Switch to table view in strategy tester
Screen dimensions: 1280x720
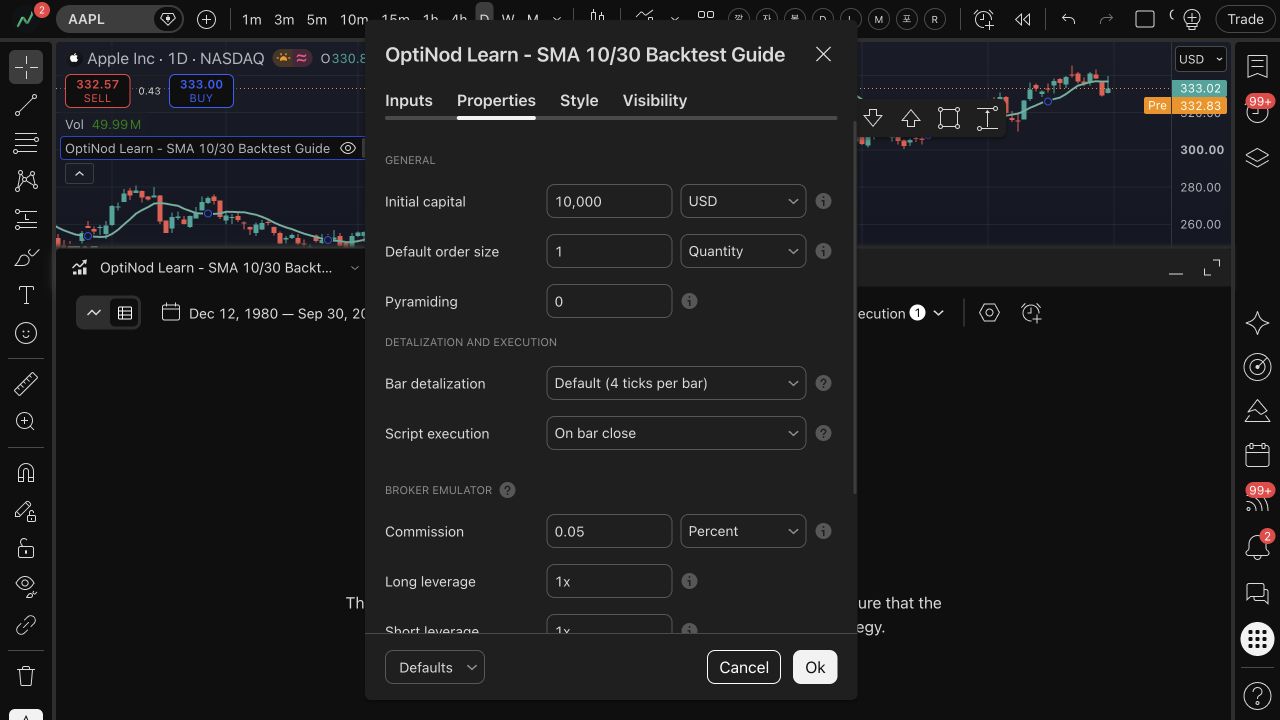pyautogui.click(x=125, y=313)
